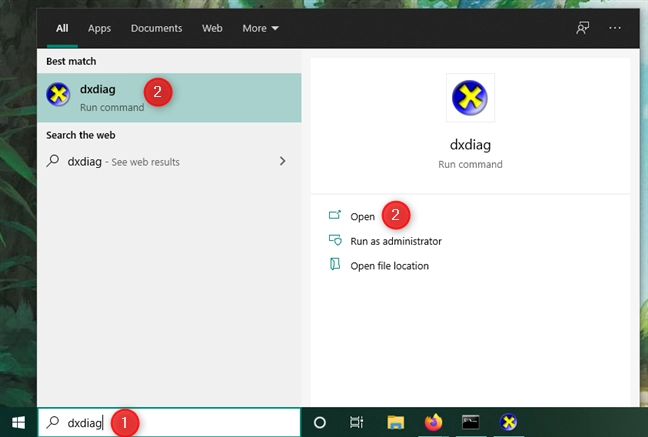Switch to the Documents tab
Viewport: 648px width, 437px height.
[x=156, y=28]
